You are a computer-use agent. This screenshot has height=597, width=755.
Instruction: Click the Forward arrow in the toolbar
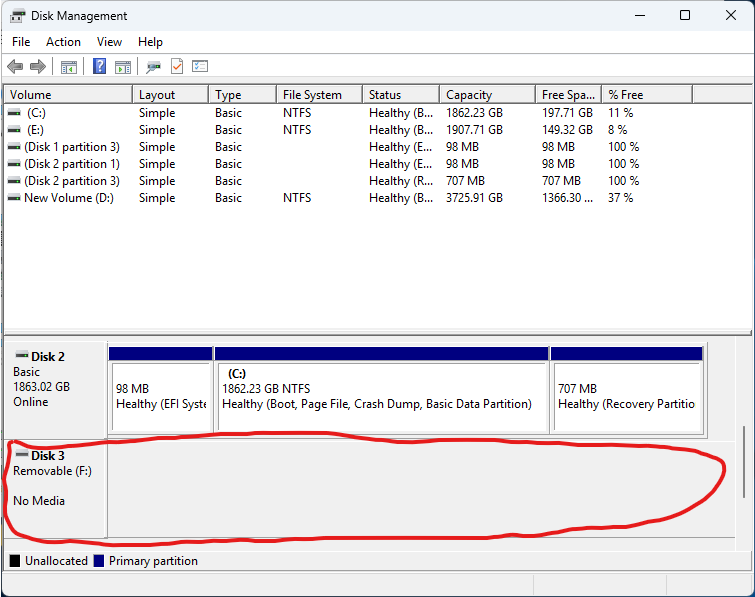[38, 67]
